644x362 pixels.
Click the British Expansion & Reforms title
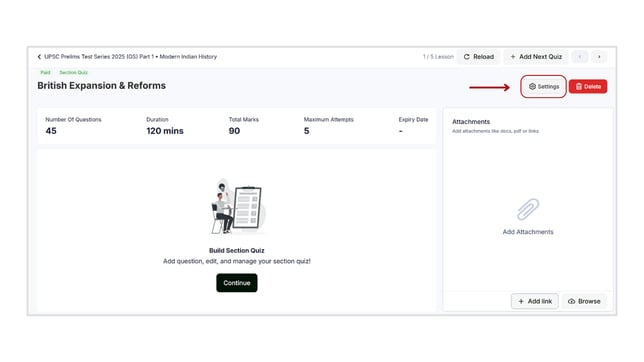[x=101, y=85]
